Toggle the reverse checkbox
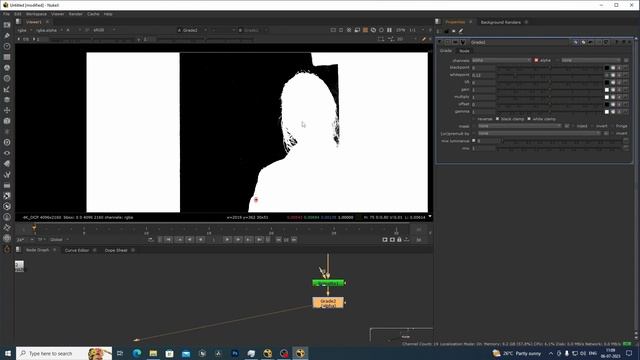The width and height of the screenshot is (640, 360). click(x=474, y=119)
